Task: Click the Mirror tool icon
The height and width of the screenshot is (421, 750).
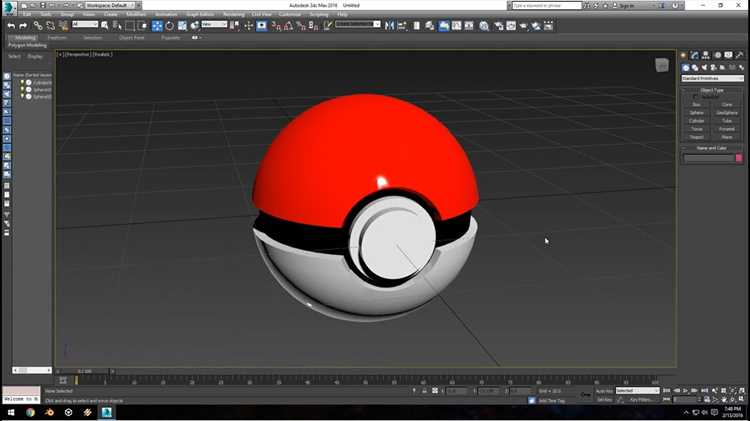Action: point(389,26)
